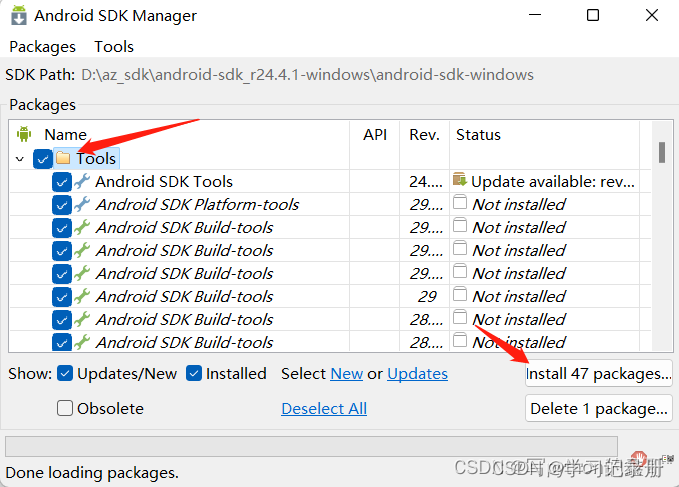
Task: Click the Tools folder icon
Action: (64, 158)
